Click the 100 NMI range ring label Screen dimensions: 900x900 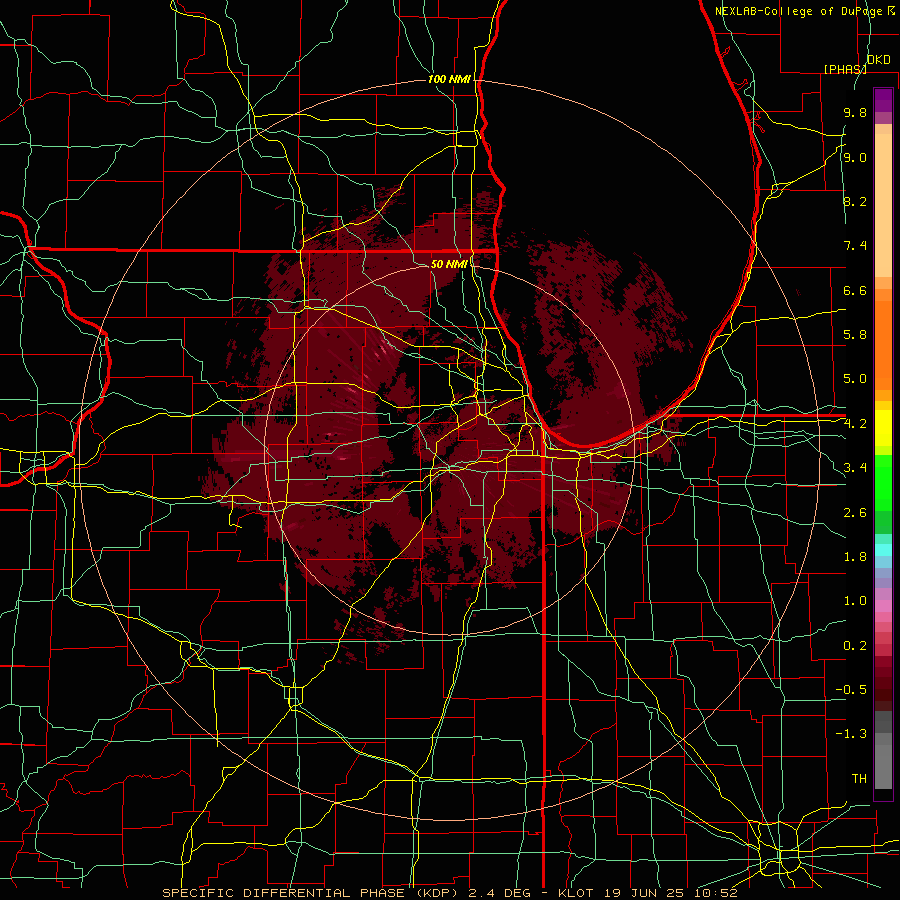449,79
